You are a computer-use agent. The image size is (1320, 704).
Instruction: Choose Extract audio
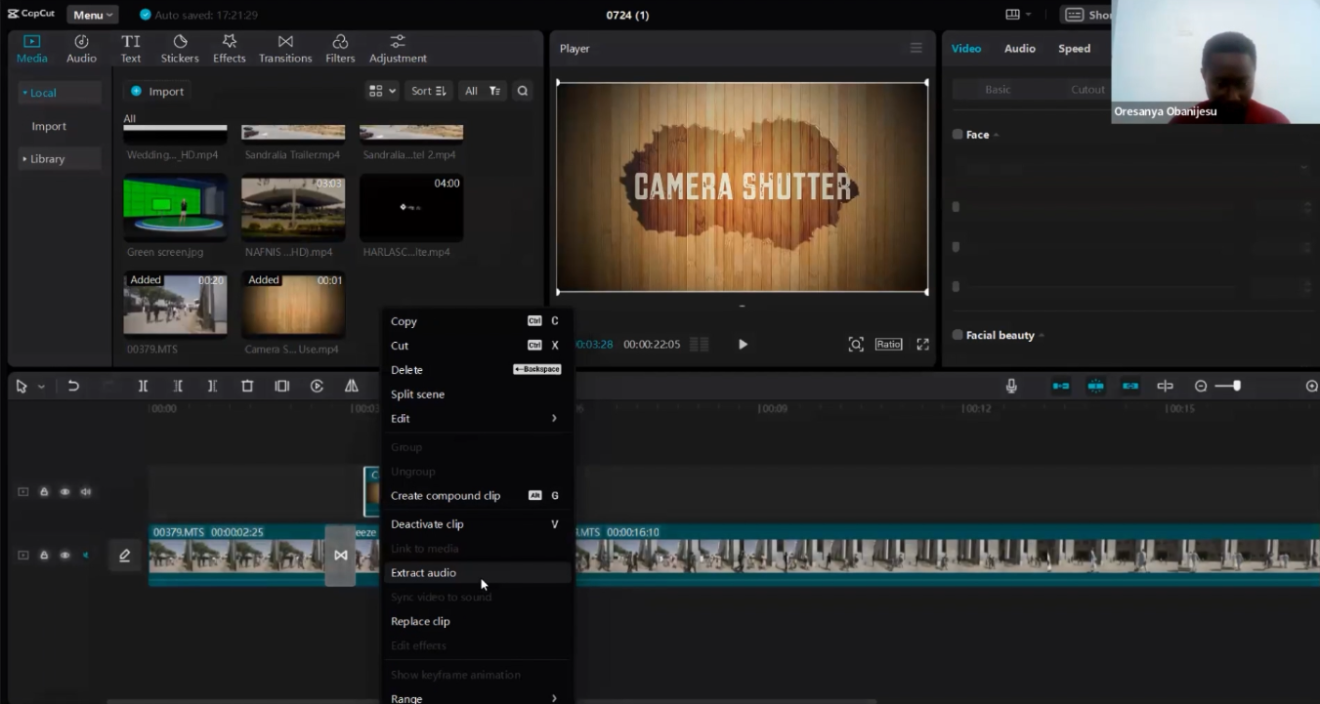pos(476,573)
